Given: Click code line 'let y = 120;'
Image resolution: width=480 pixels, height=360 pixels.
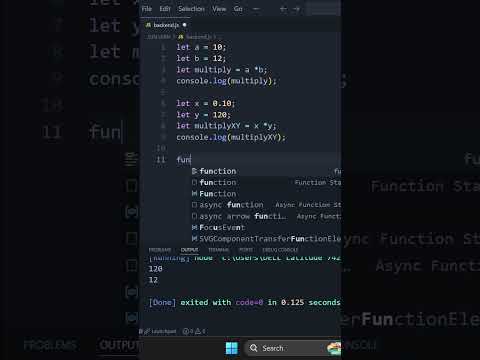Looking at the screenshot, I should (x=203, y=115).
